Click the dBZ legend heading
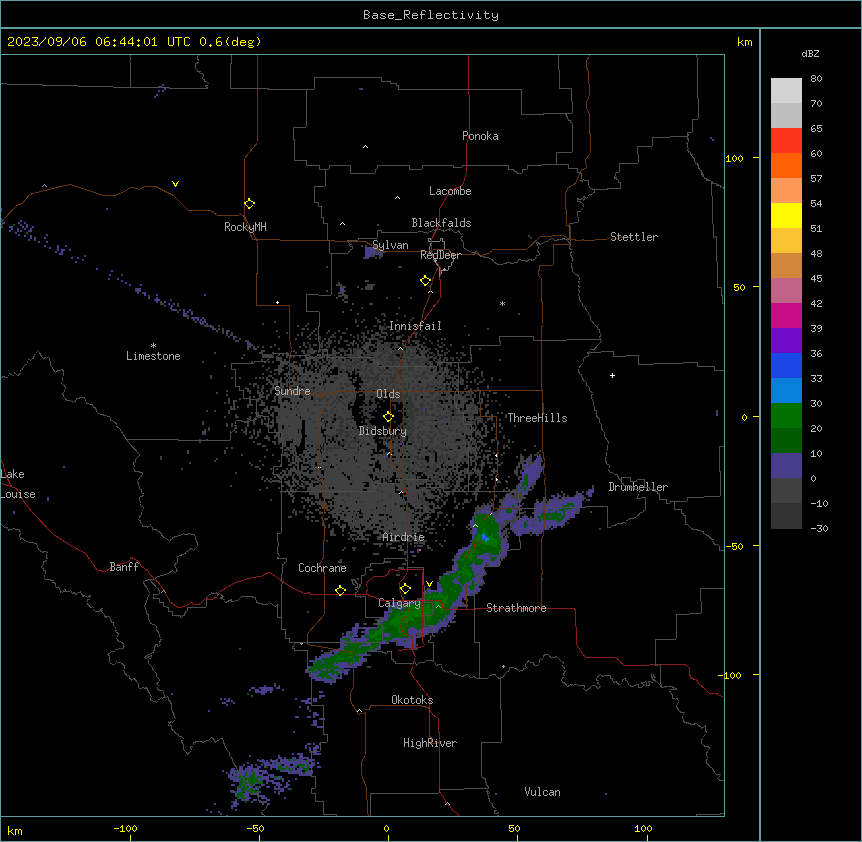The height and width of the screenshot is (842, 862). click(810, 53)
